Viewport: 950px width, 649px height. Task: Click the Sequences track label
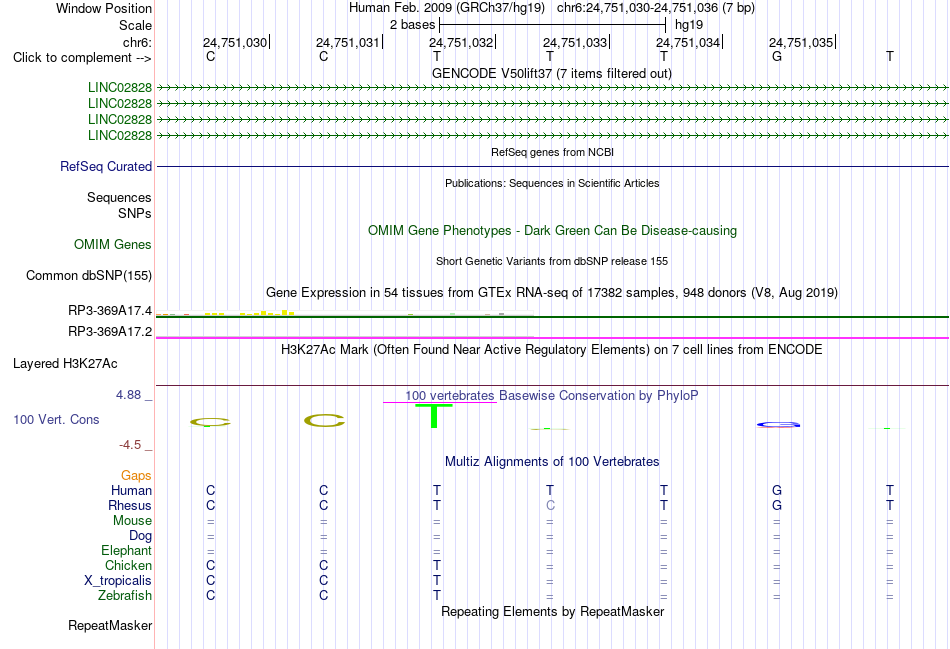pos(119,198)
